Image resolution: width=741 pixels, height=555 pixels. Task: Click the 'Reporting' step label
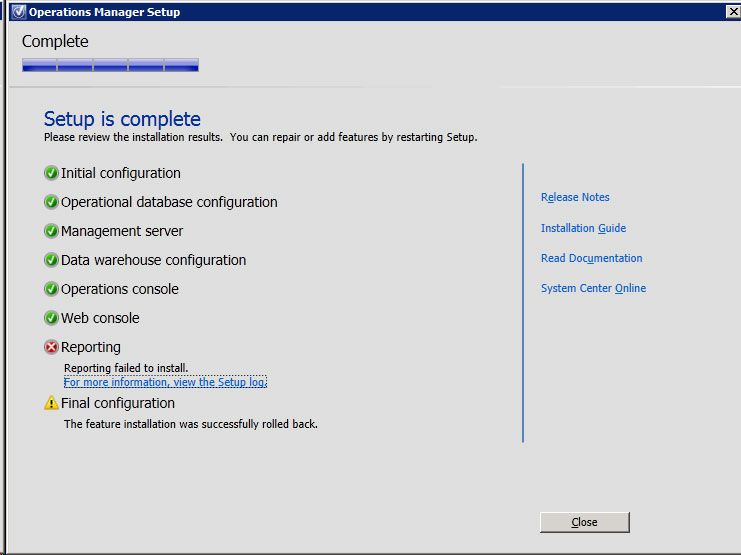point(91,347)
